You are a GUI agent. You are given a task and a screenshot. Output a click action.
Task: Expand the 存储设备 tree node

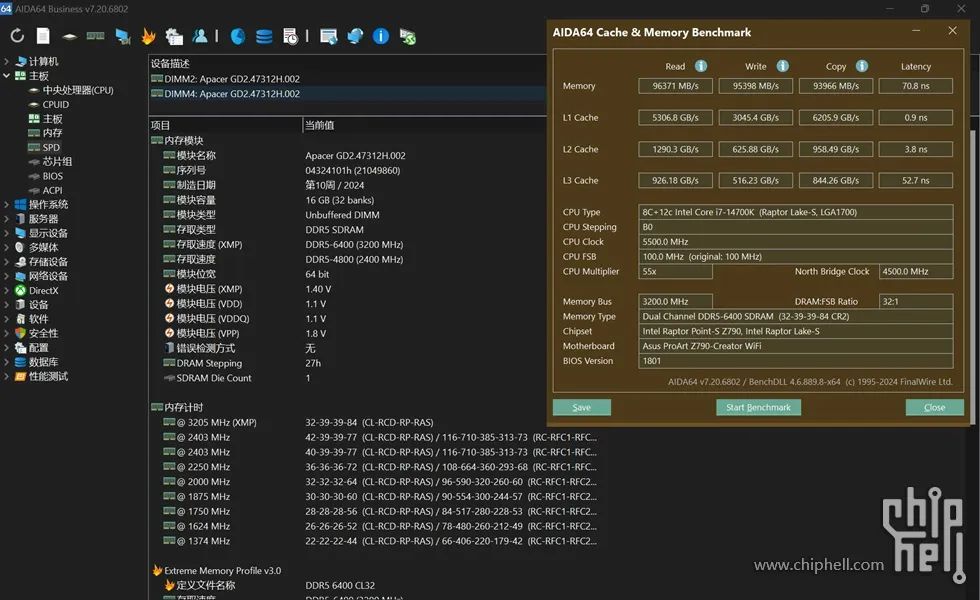(x=6, y=262)
